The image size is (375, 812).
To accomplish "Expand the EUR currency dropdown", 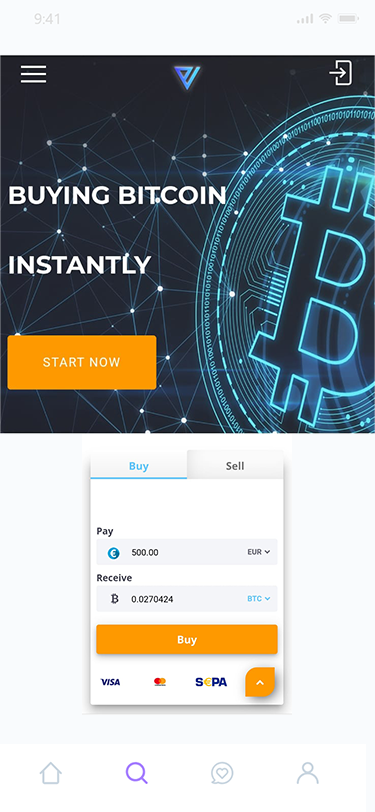I will 259,552.
